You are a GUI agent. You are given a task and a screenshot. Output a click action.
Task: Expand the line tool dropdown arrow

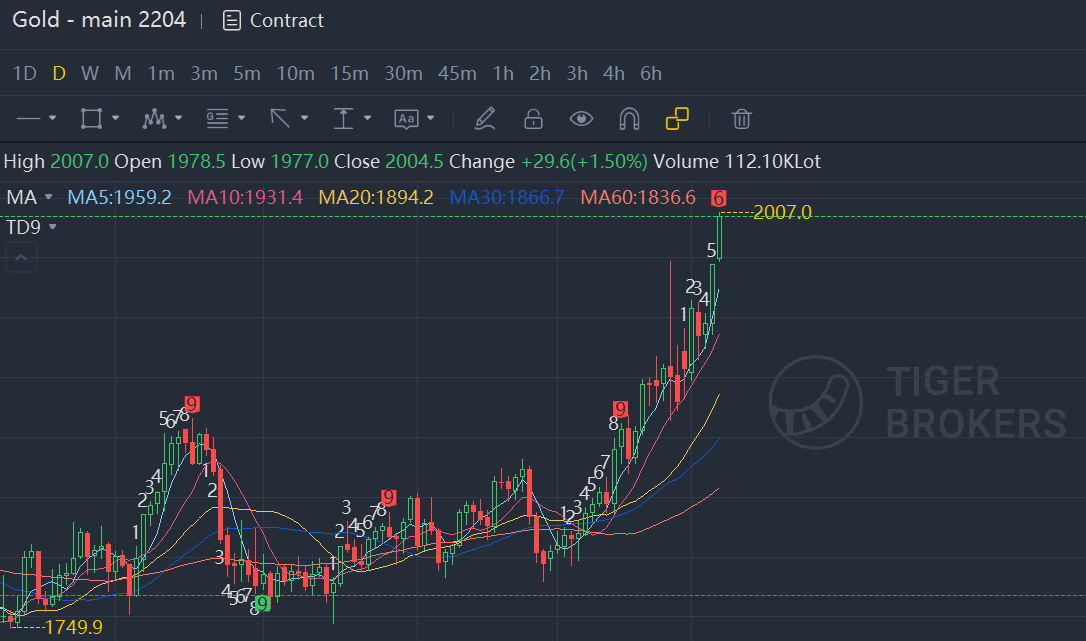53,118
